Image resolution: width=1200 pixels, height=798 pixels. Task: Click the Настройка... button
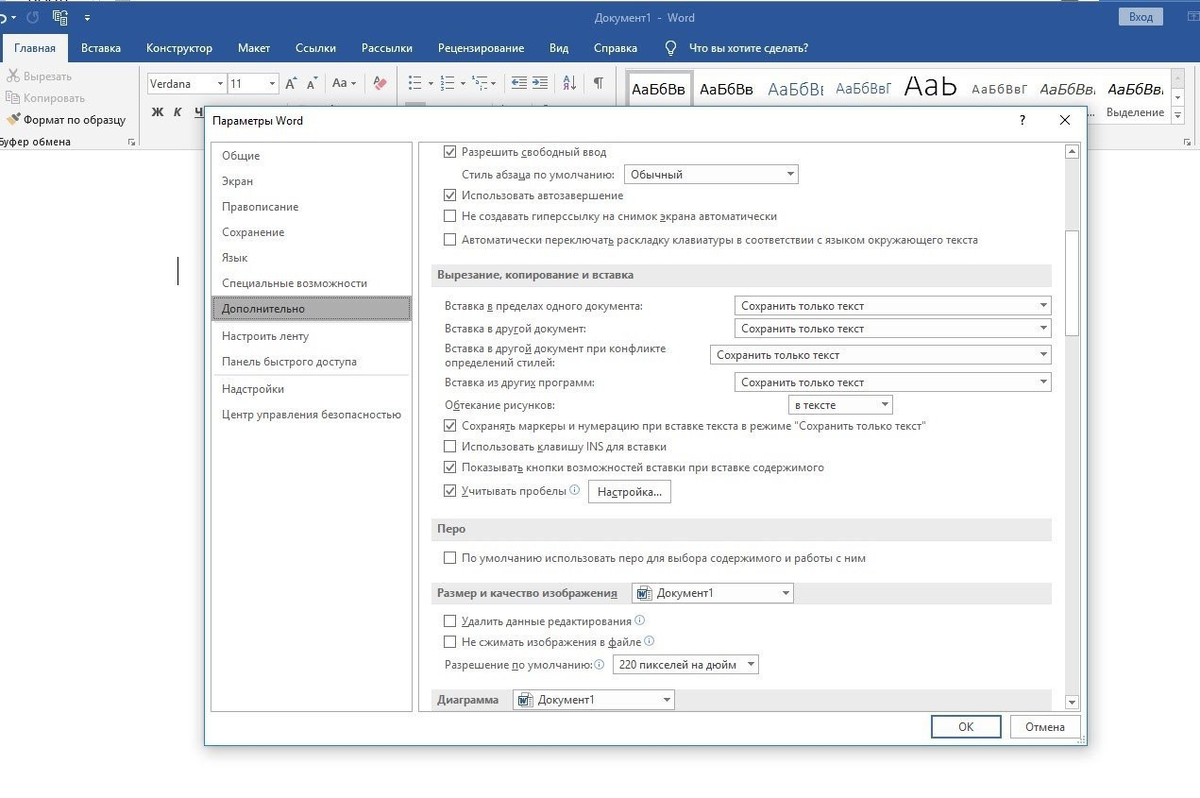(630, 492)
